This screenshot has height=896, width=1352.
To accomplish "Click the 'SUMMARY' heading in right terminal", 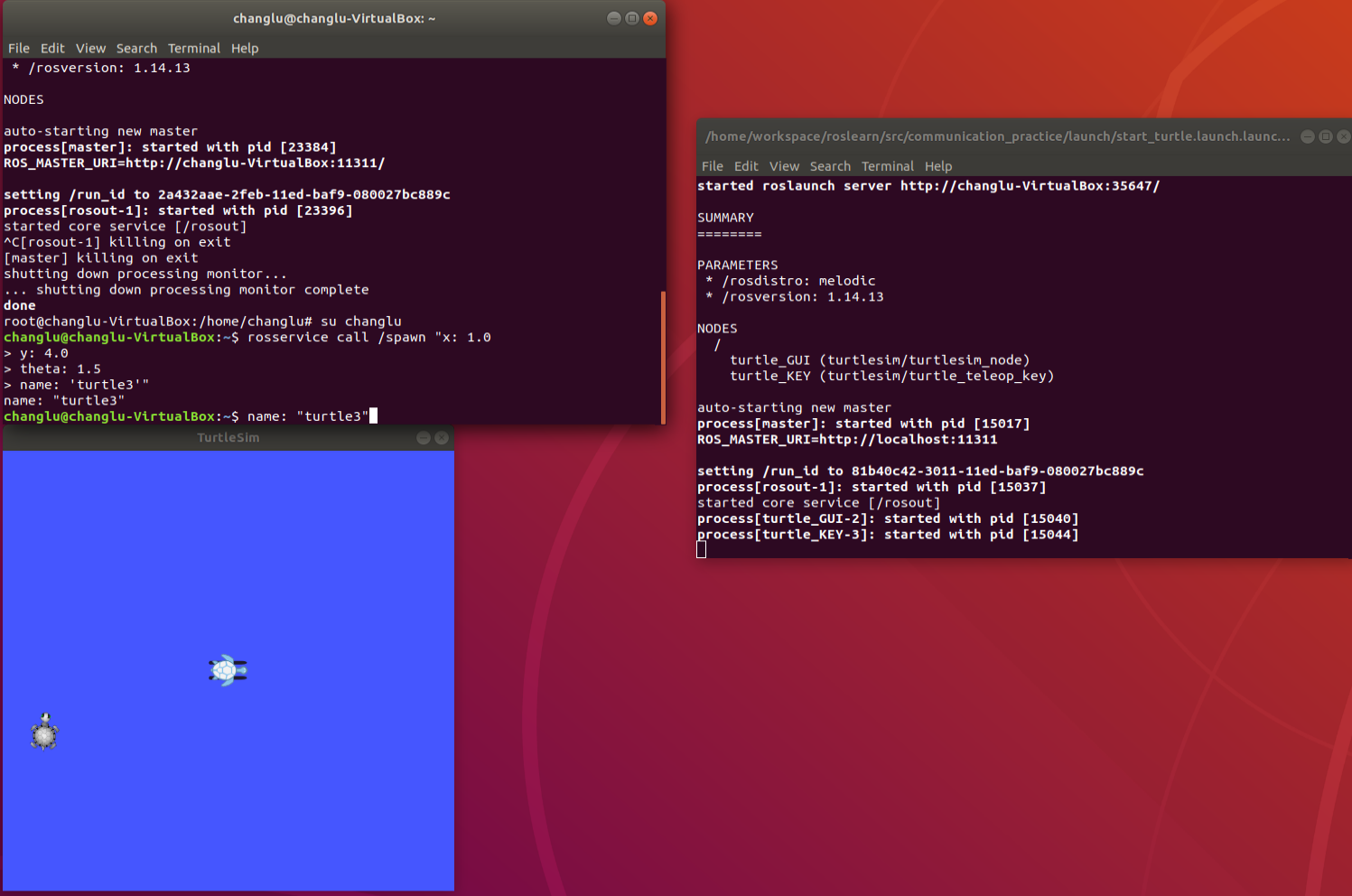I will click(725, 218).
